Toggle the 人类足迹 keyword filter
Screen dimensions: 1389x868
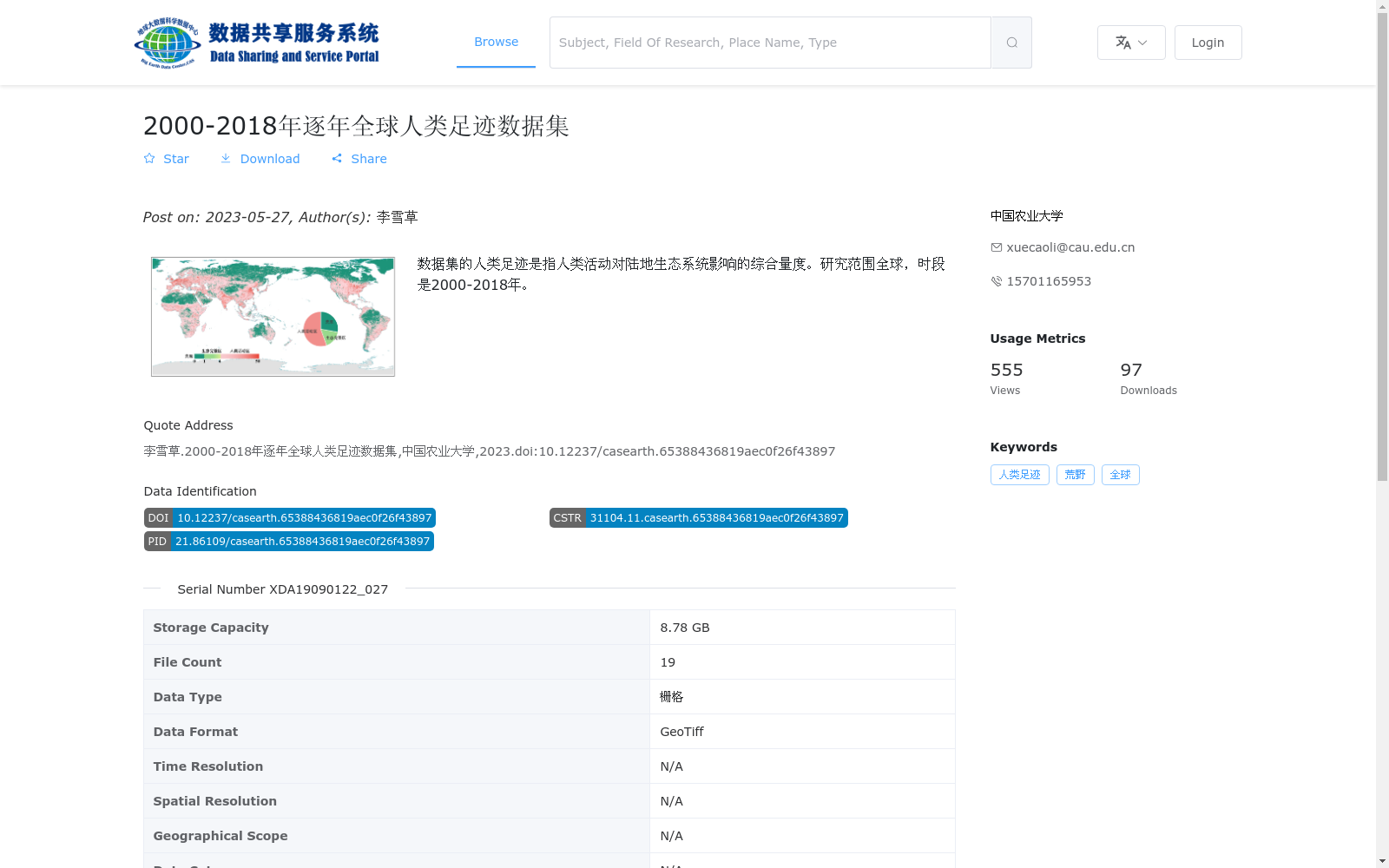click(x=1019, y=475)
